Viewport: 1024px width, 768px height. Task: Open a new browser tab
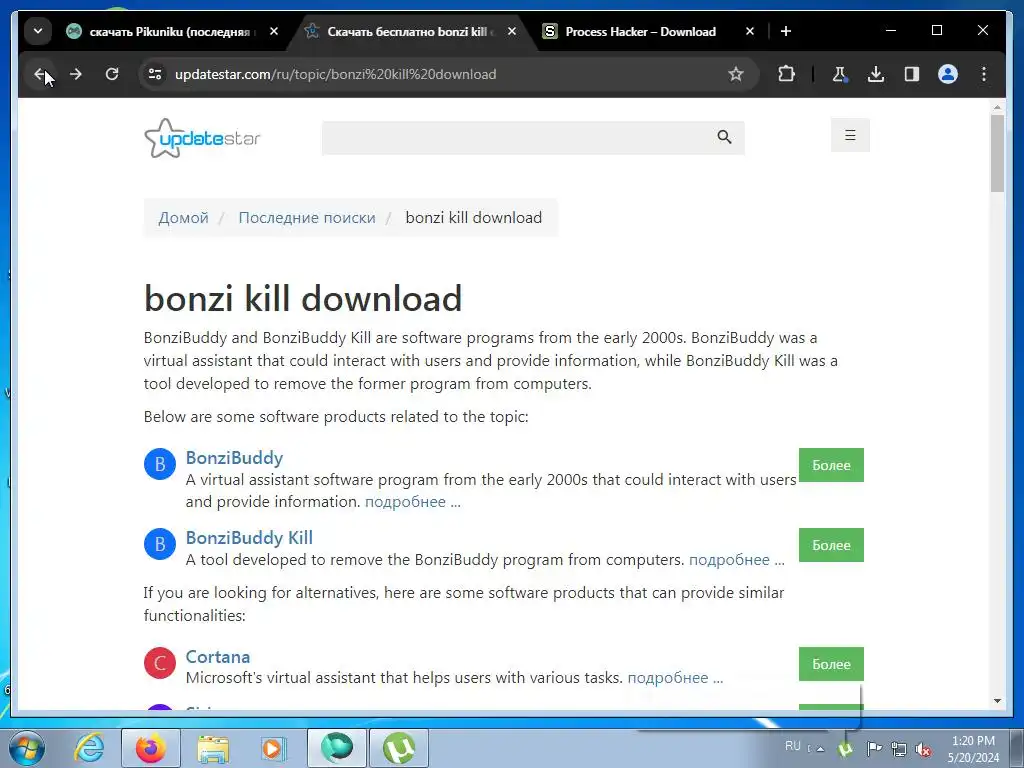click(786, 31)
